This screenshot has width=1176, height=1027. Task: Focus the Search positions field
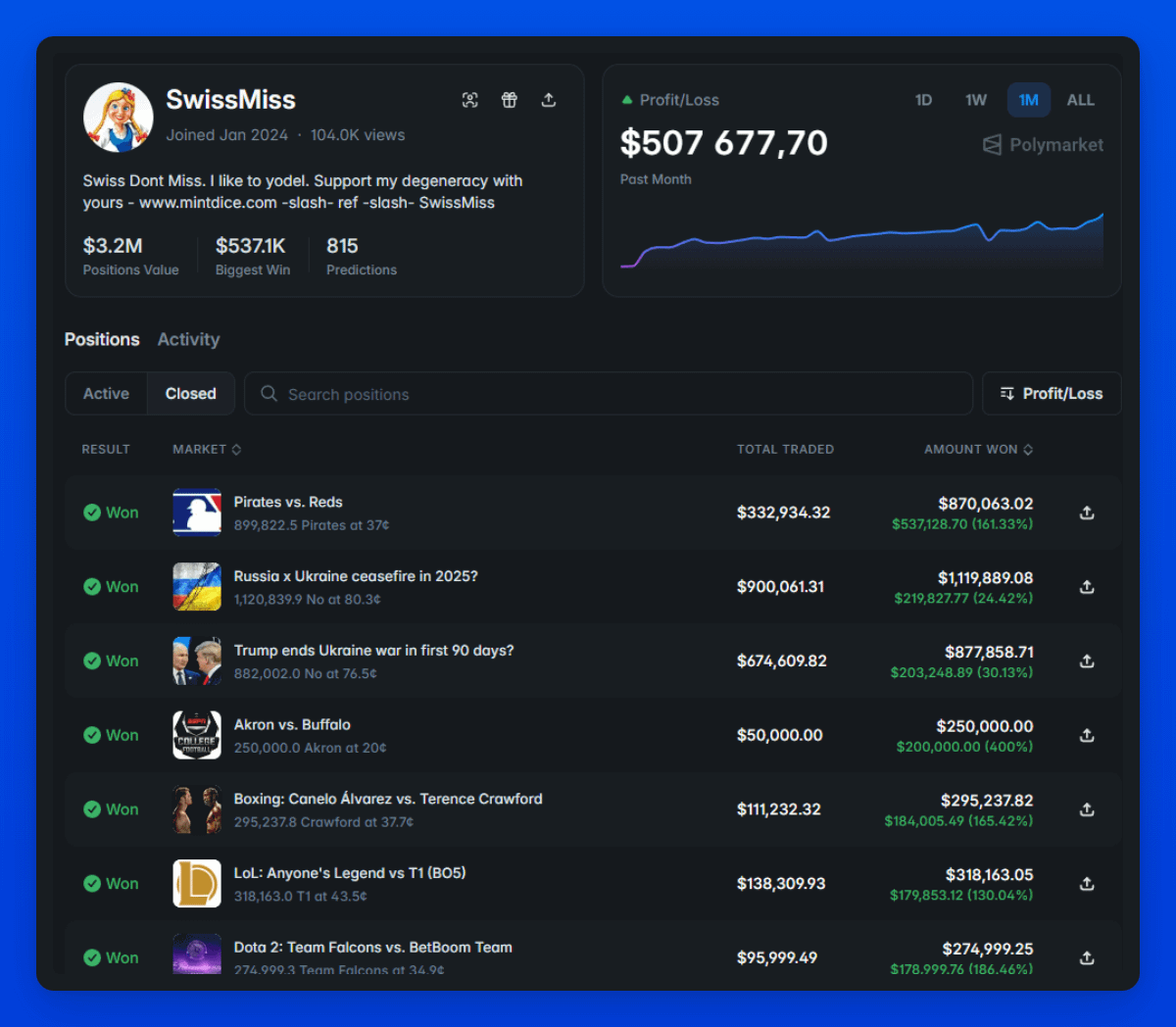pos(609,394)
